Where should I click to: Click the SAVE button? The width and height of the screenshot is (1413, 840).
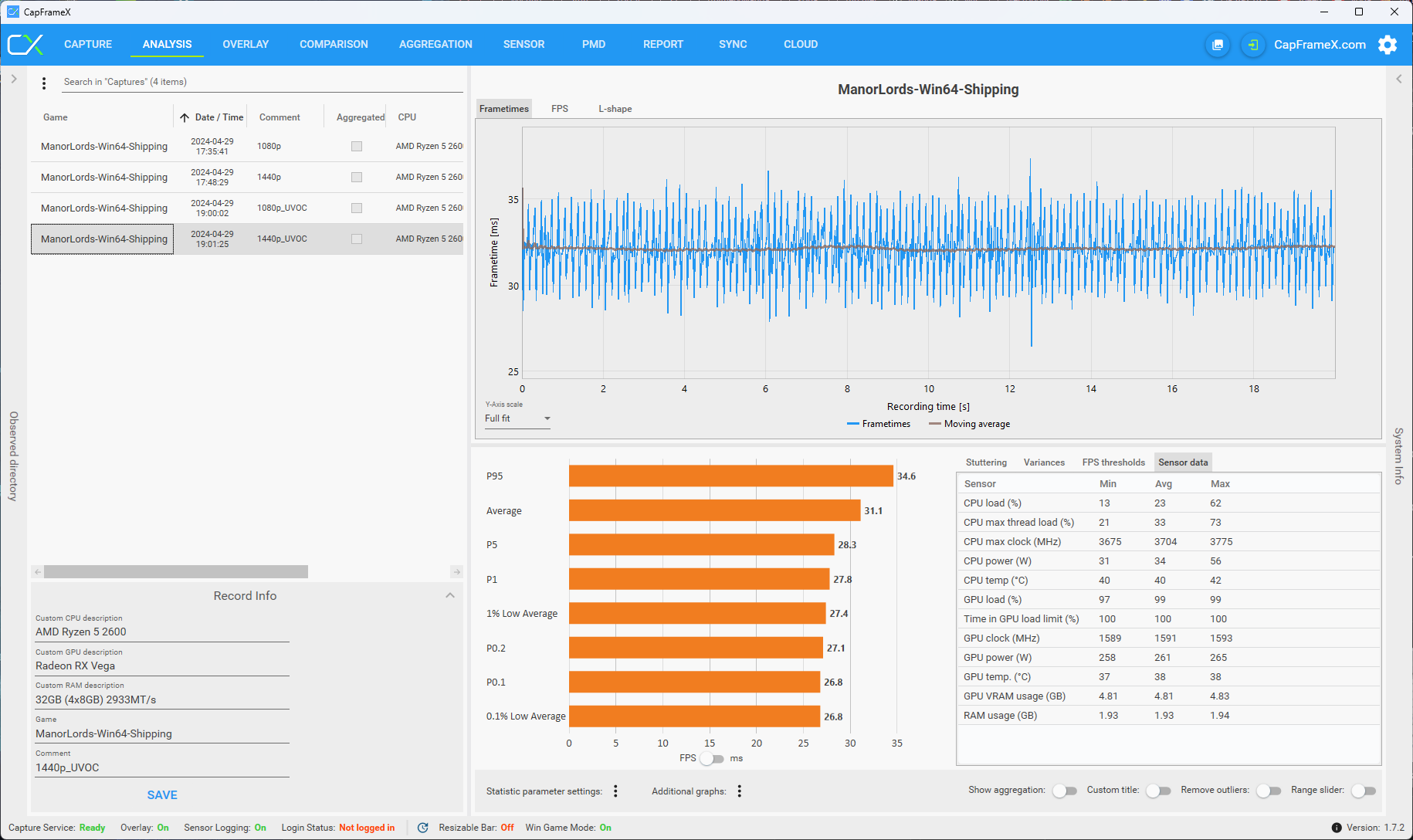[162, 795]
